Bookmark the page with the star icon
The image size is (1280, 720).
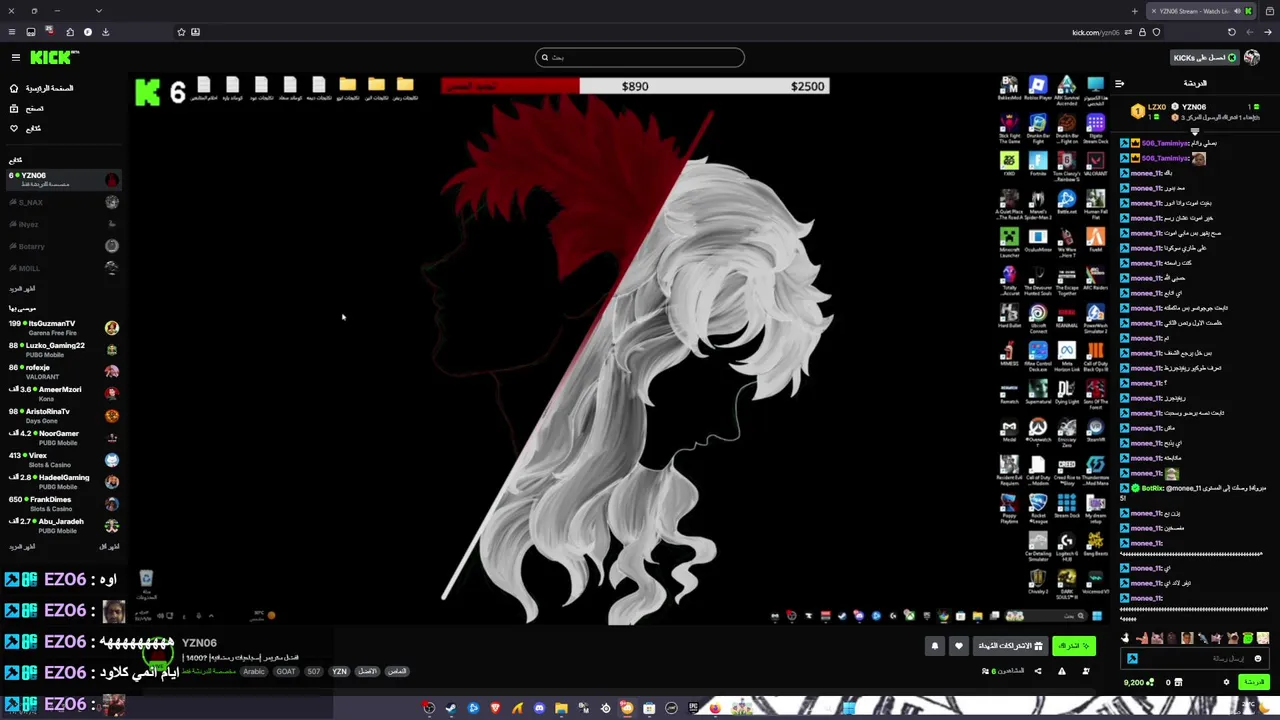pos(181,32)
